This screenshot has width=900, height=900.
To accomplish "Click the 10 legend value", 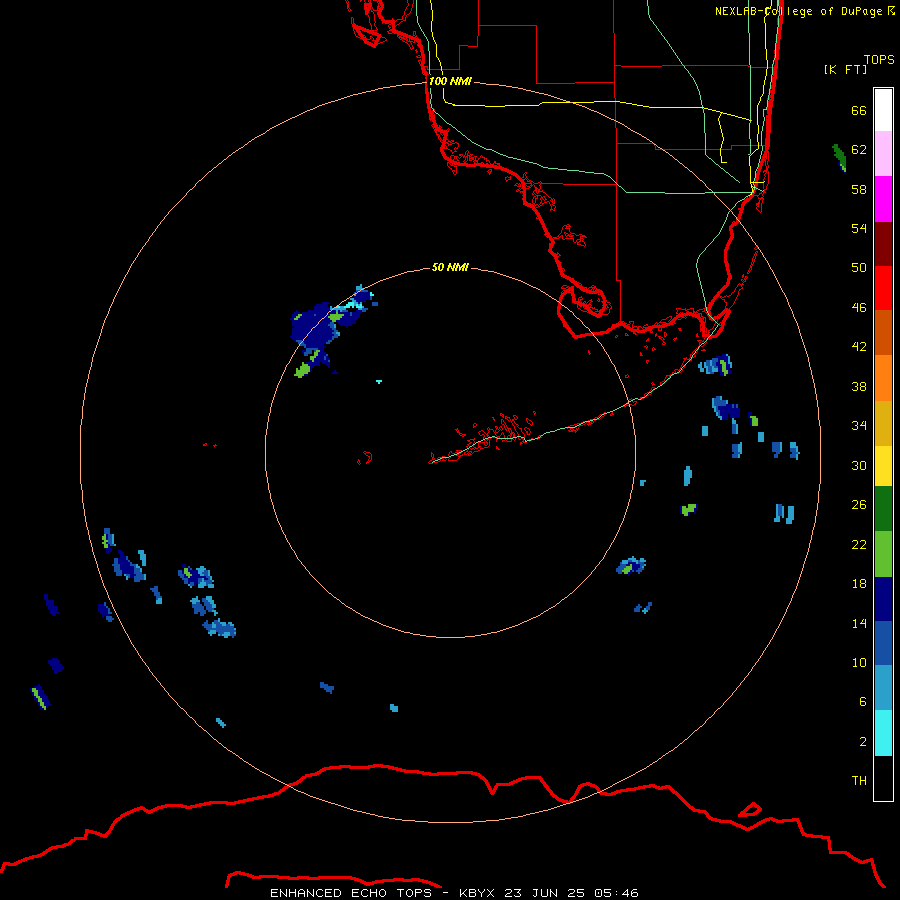I will pos(859,662).
